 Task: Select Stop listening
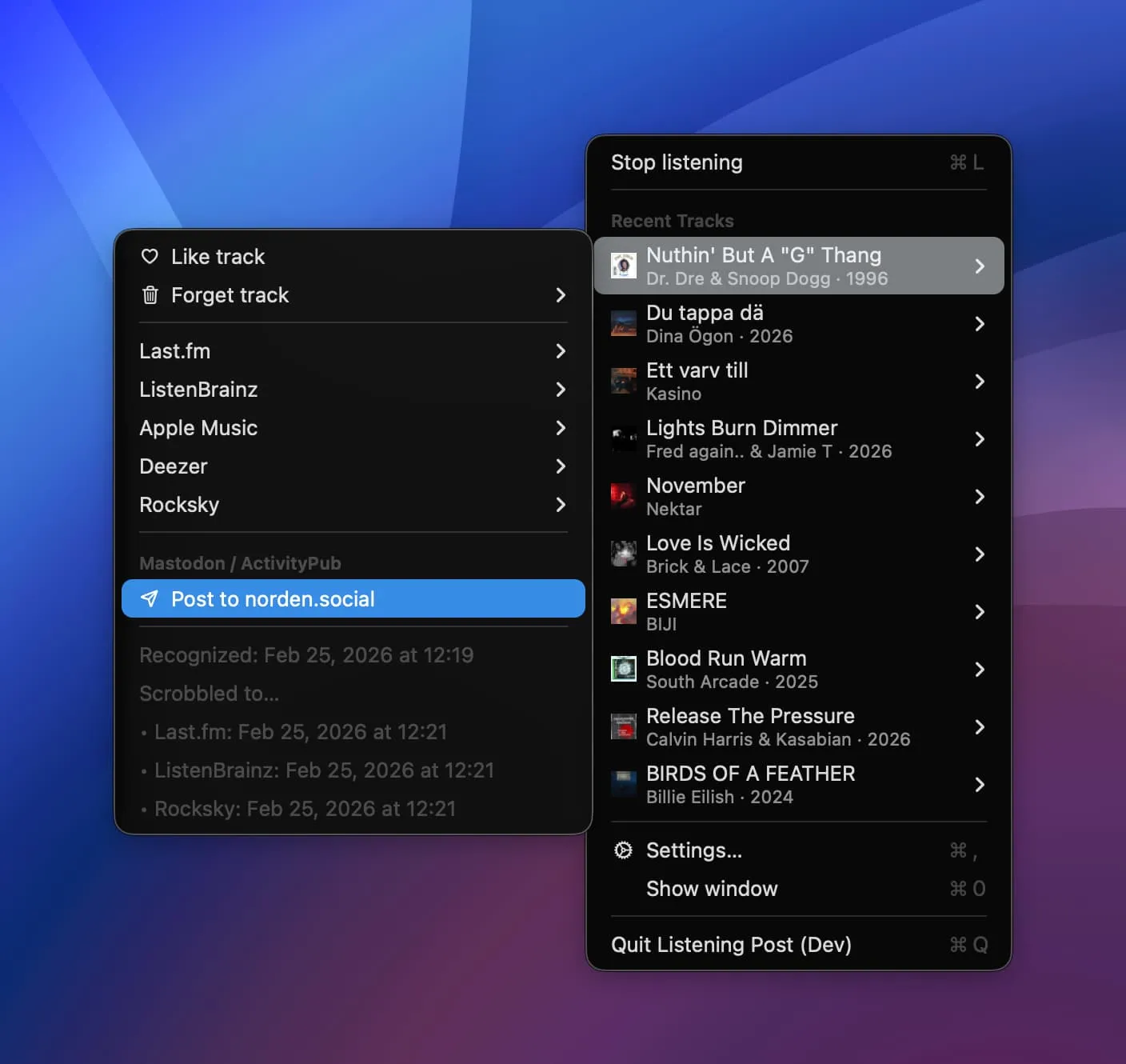(677, 162)
